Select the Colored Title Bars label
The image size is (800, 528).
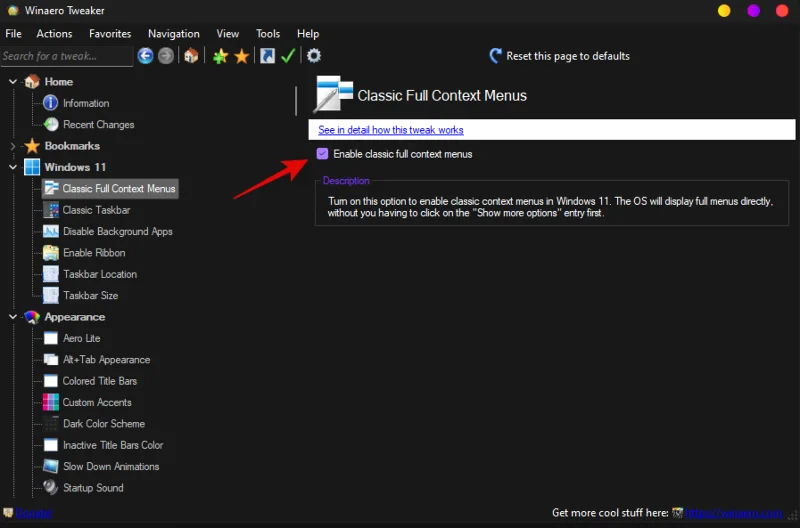click(99, 381)
